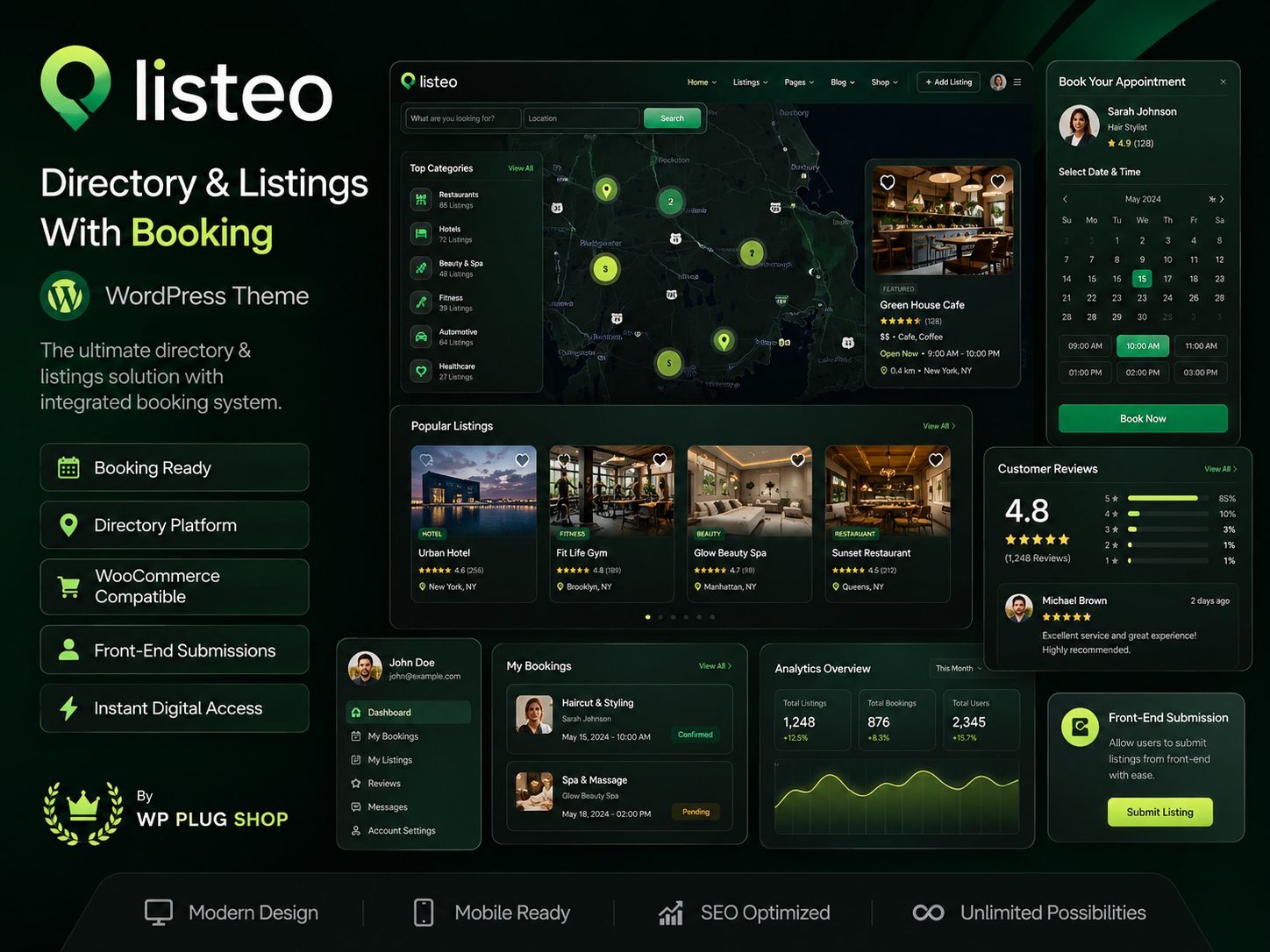Click the Beauty & Spa category icon
The width and height of the screenshot is (1270, 952).
coord(421,268)
